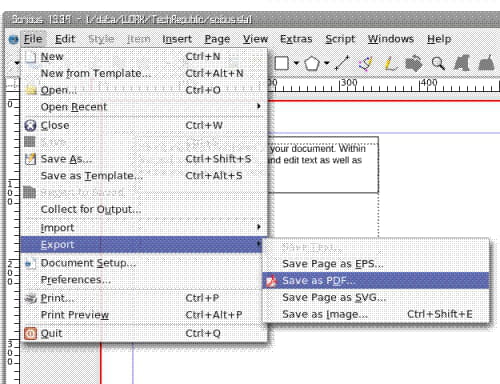500x384 pixels.
Task: Click the Document Setup icon
Action: point(30,263)
